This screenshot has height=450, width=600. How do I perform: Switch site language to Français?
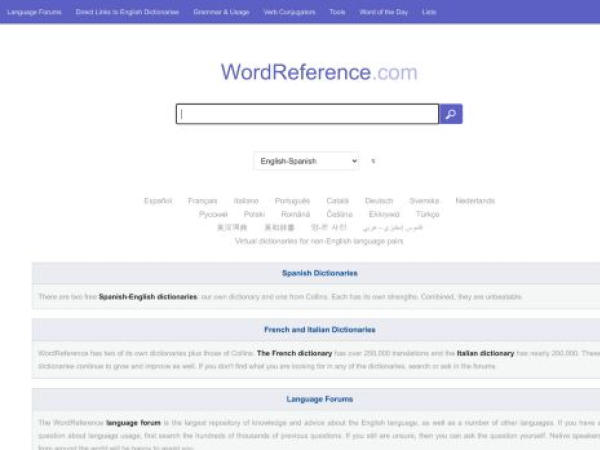(202, 201)
